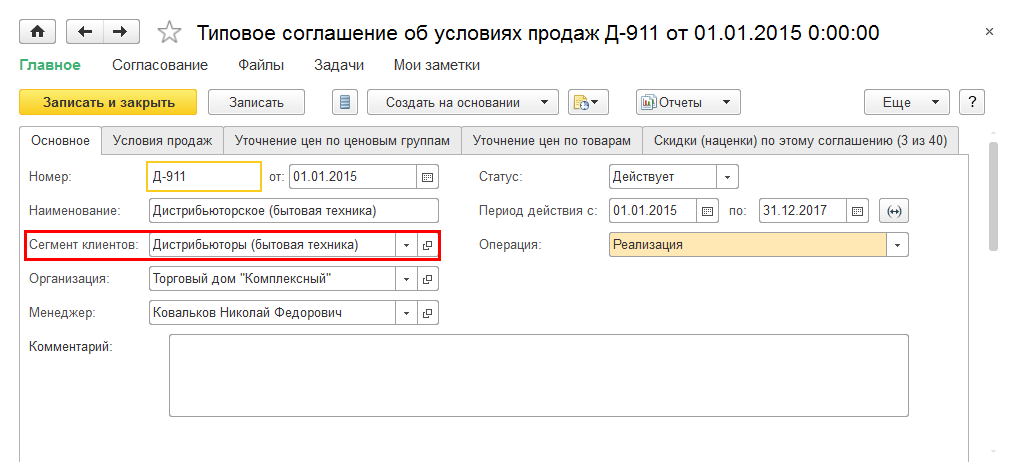Click the vertical scrollbar on the right
The image size is (1011, 471).
click(x=993, y=195)
